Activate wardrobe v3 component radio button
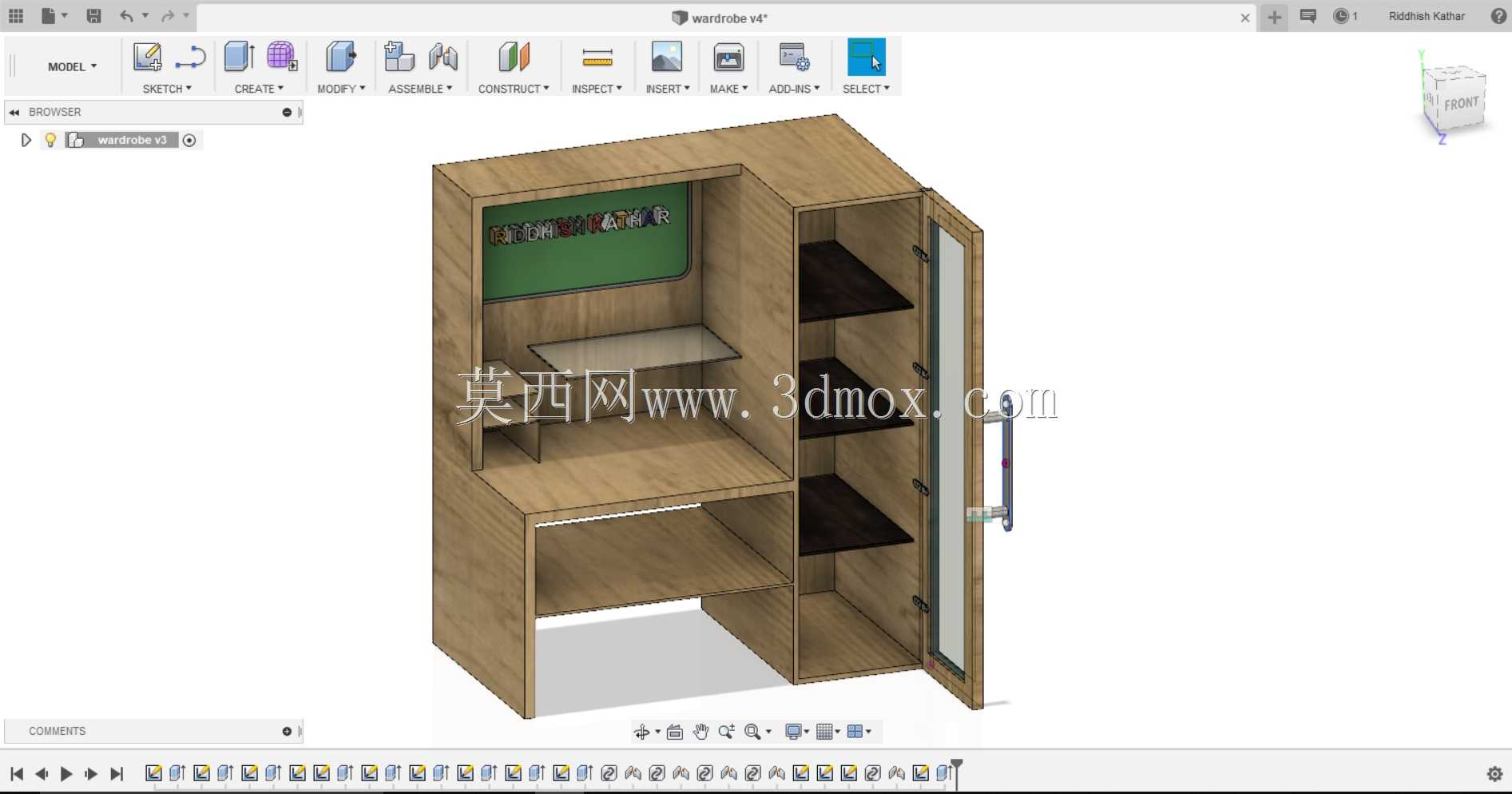The height and width of the screenshot is (794, 1512). (x=189, y=140)
